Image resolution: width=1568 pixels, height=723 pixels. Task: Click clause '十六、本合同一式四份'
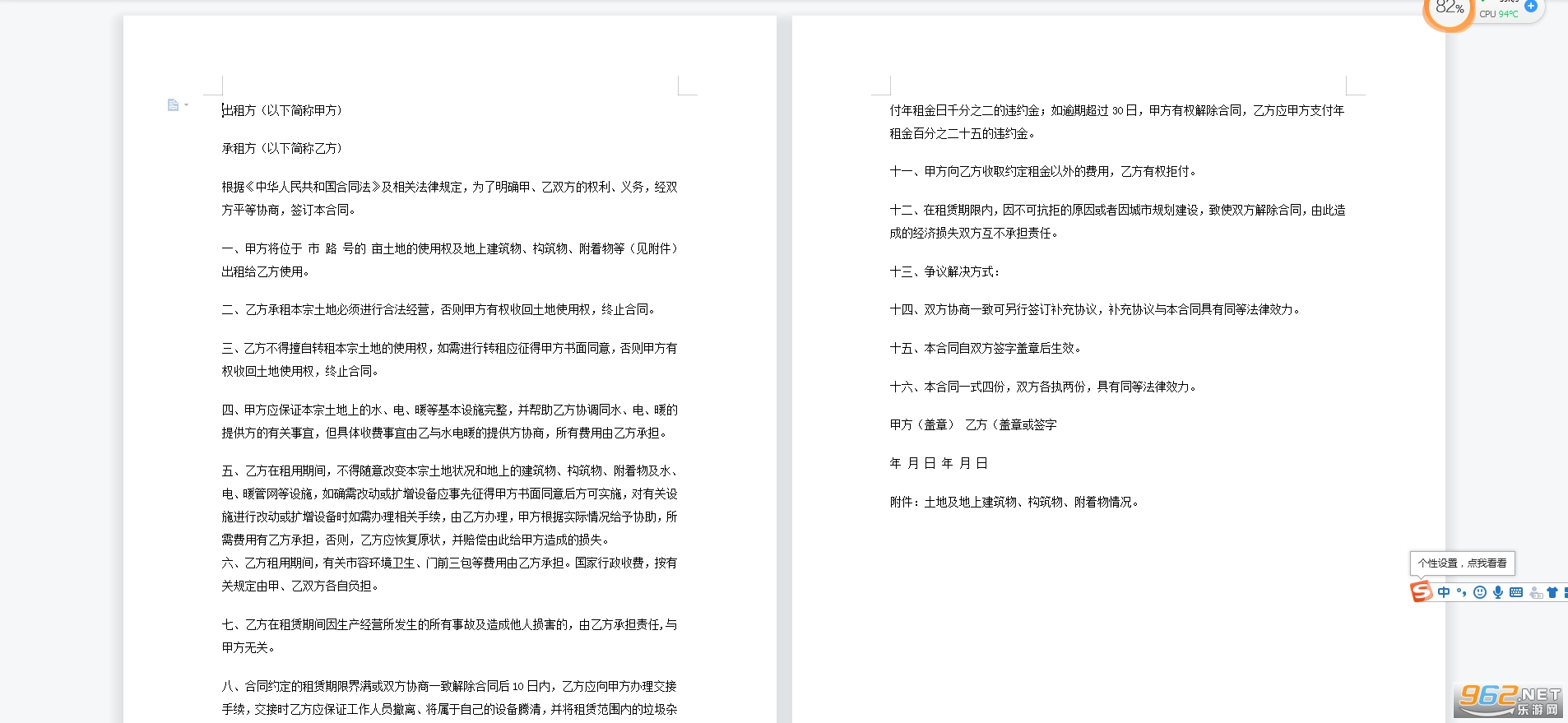[1043, 387]
